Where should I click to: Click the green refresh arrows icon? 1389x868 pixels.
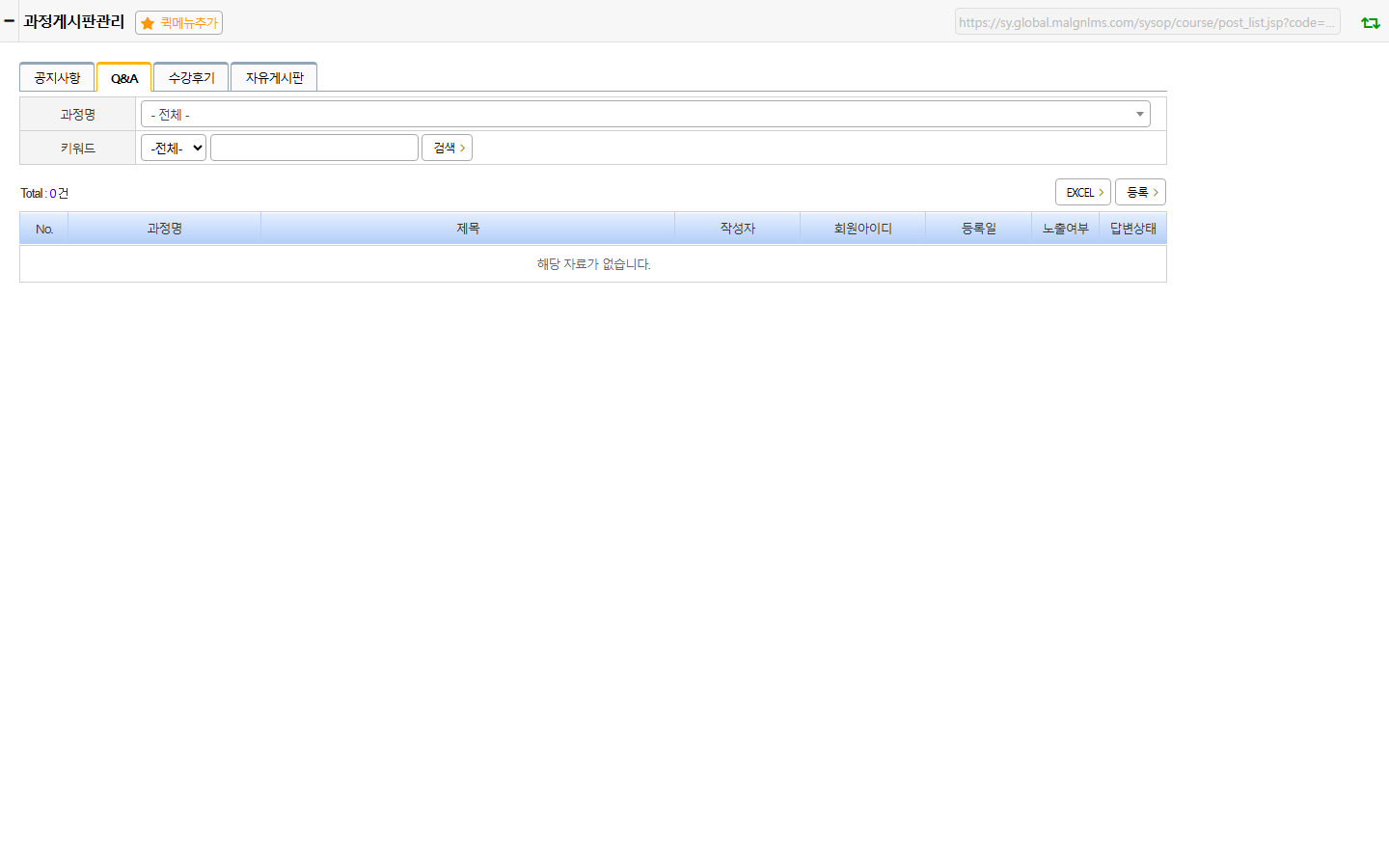tap(1370, 22)
